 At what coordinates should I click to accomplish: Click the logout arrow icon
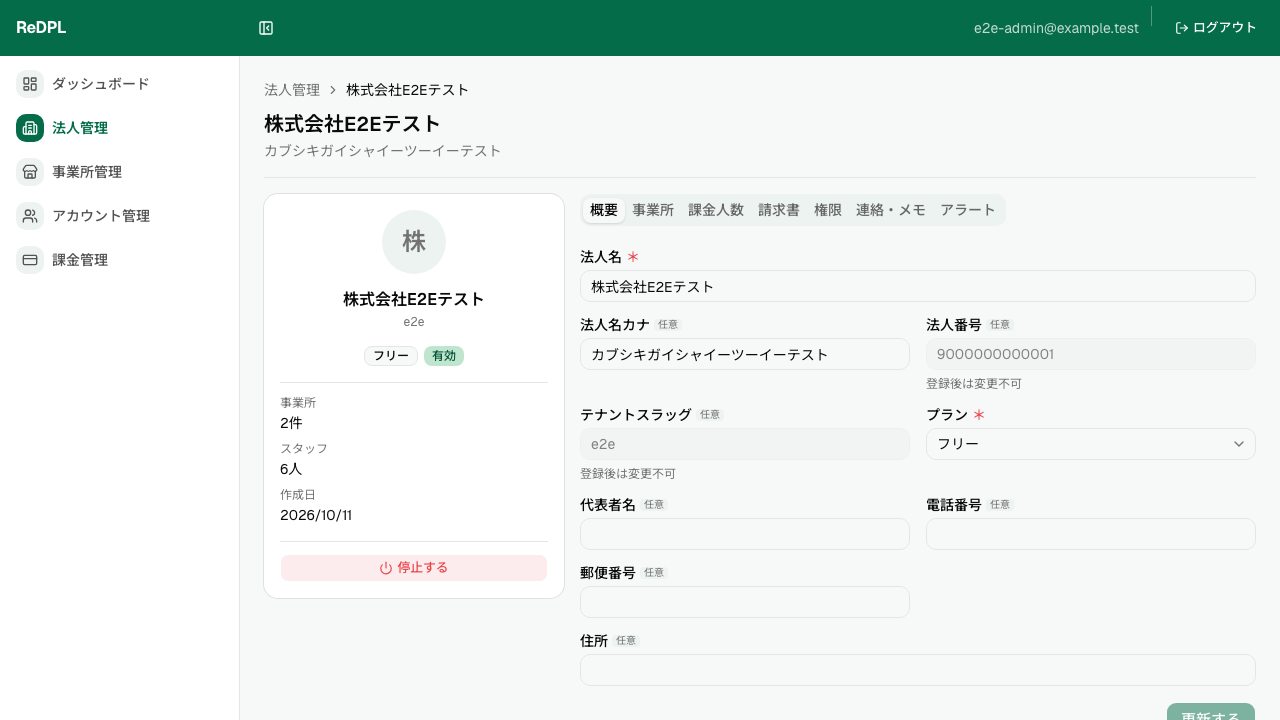pos(1182,28)
